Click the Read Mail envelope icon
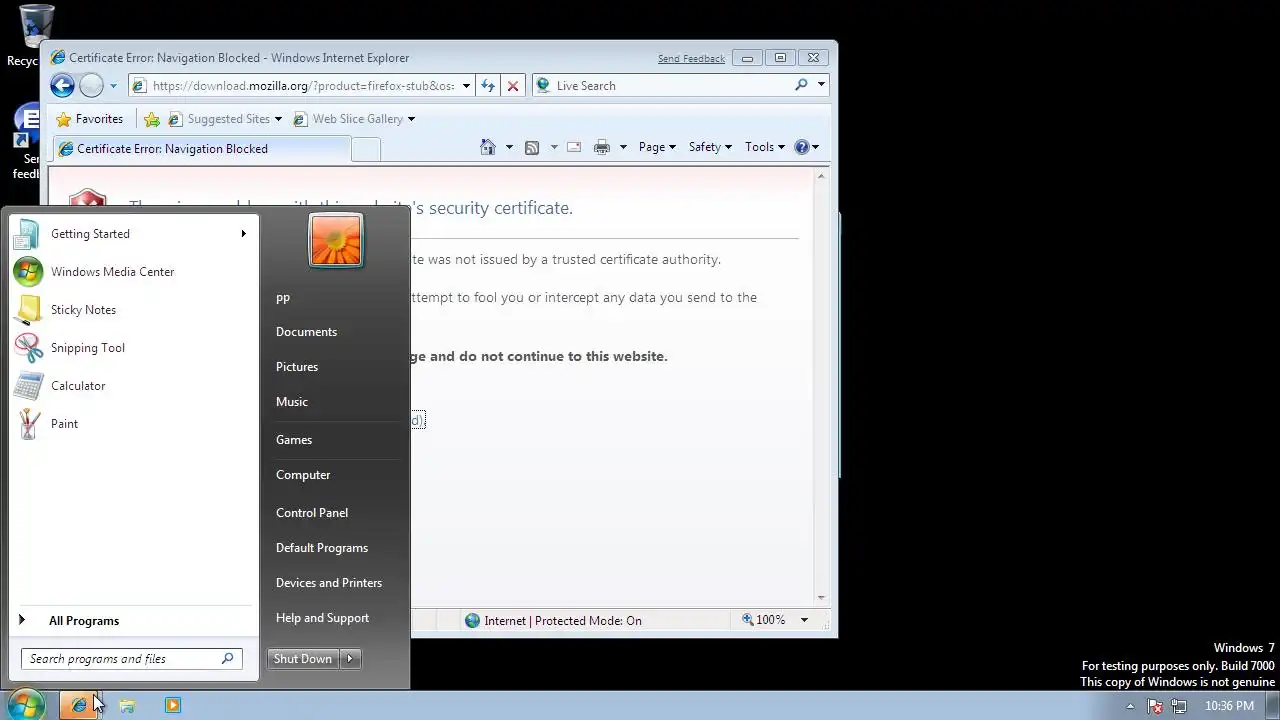 (x=574, y=147)
